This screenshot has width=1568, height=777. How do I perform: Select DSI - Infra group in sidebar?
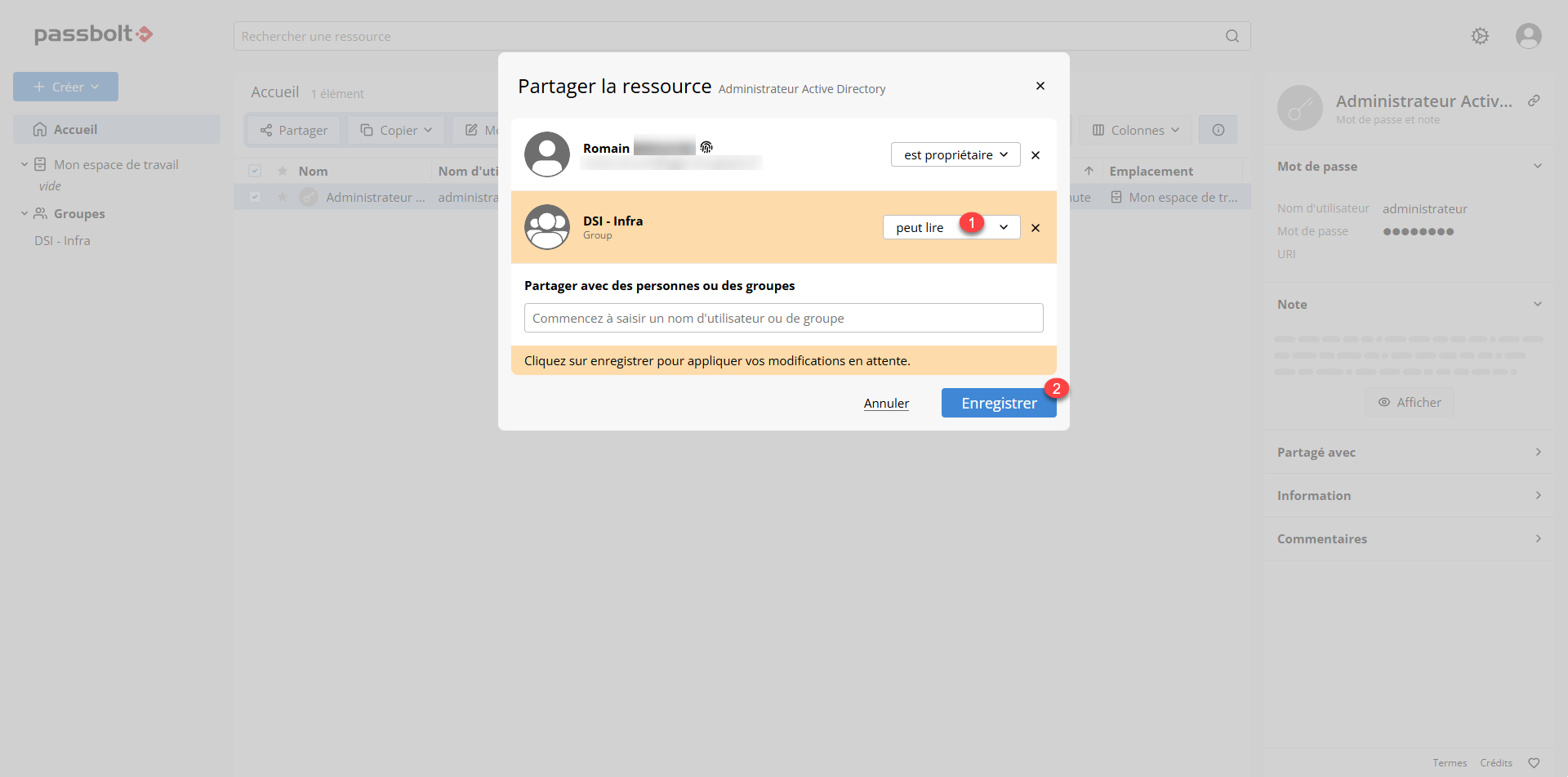coord(62,240)
